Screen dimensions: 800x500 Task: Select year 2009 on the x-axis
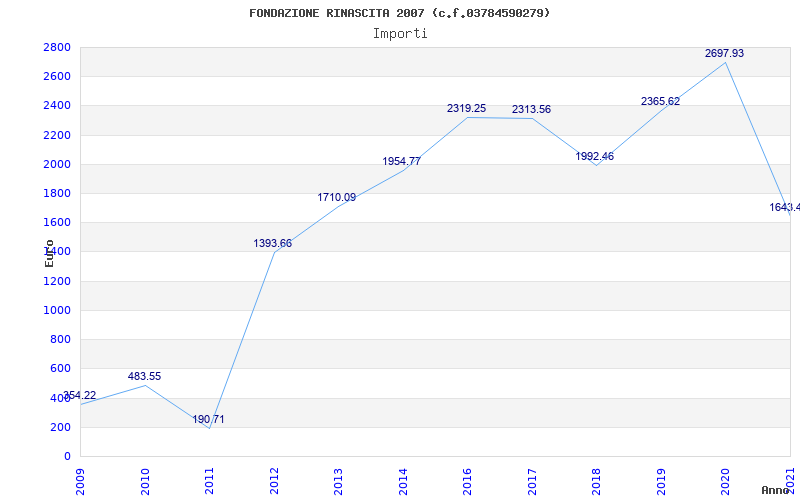pyautogui.click(x=80, y=481)
